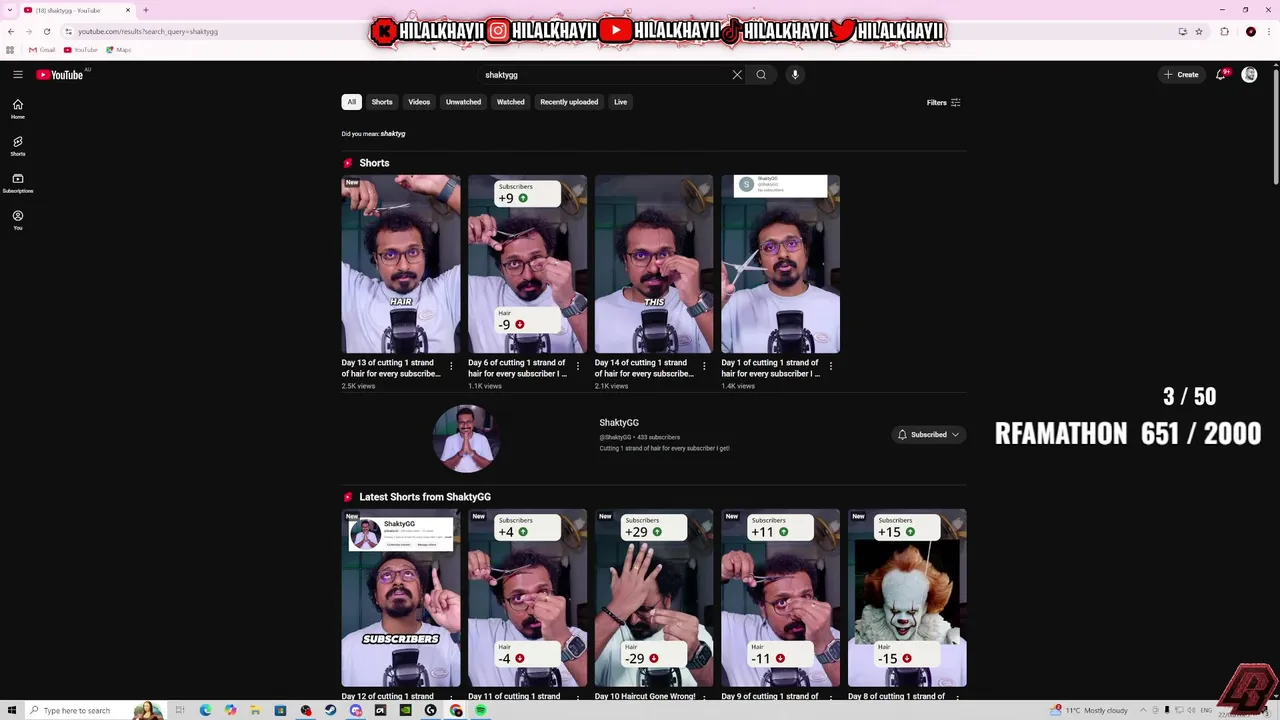Open the Day 12 short with SUBSCRIBERS caption
This screenshot has height=720, width=1280.
401,598
